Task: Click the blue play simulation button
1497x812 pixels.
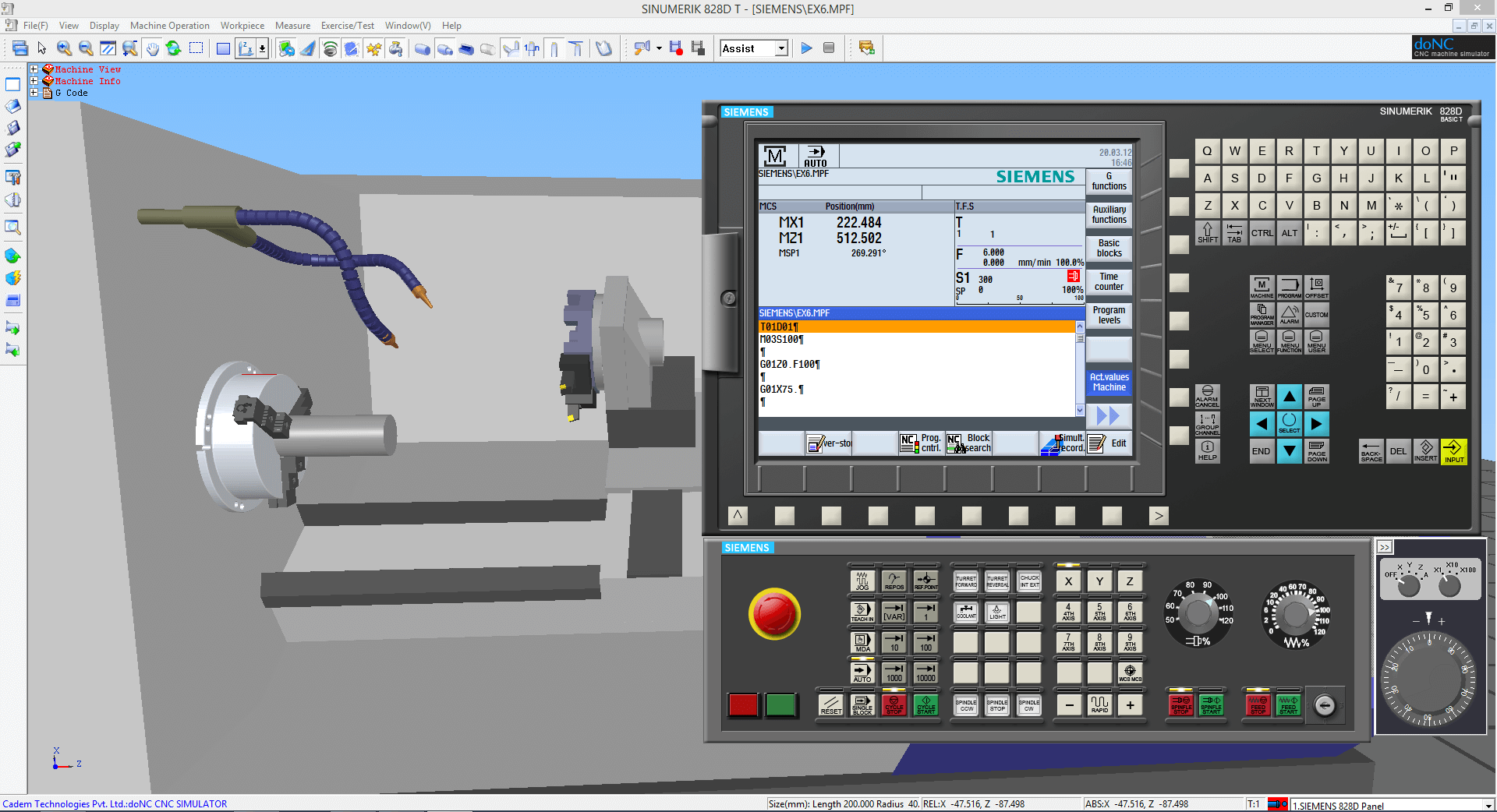Action: click(806, 48)
